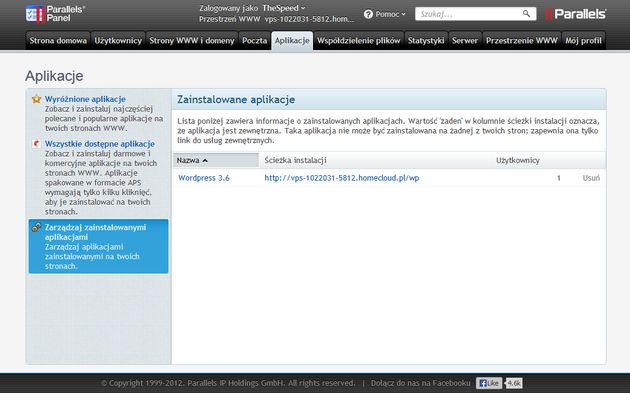Screen dimensions: 630x393
Task: Select Zarządzaj zainstalowanymi aplikacjami item
Action: [98, 246]
